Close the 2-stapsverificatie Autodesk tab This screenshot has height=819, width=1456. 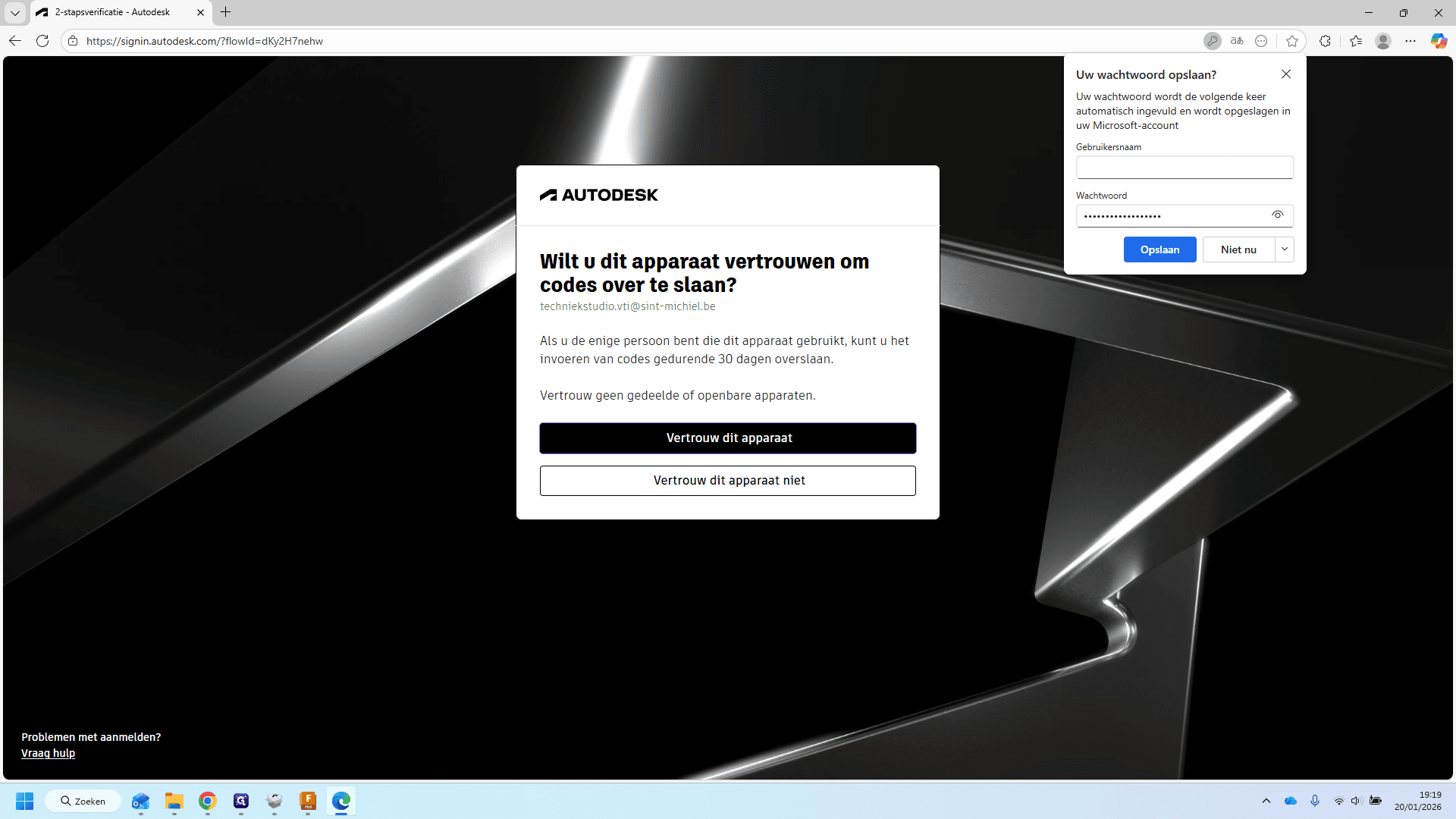pos(200,12)
